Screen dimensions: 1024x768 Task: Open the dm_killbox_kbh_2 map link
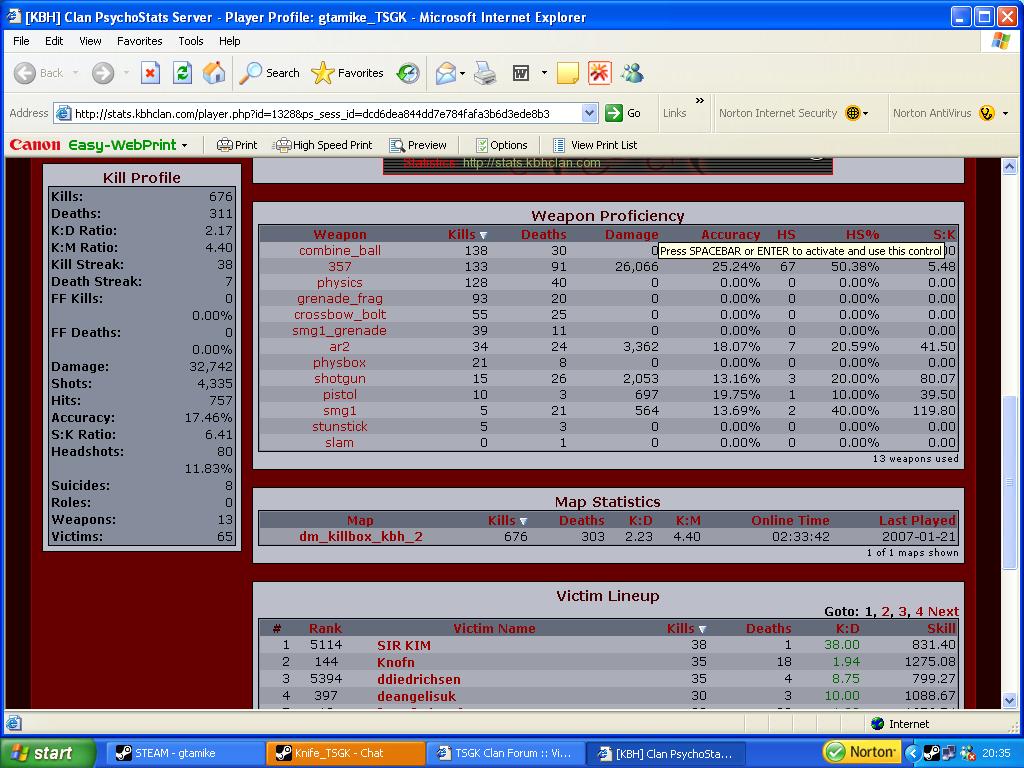click(x=360, y=537)
